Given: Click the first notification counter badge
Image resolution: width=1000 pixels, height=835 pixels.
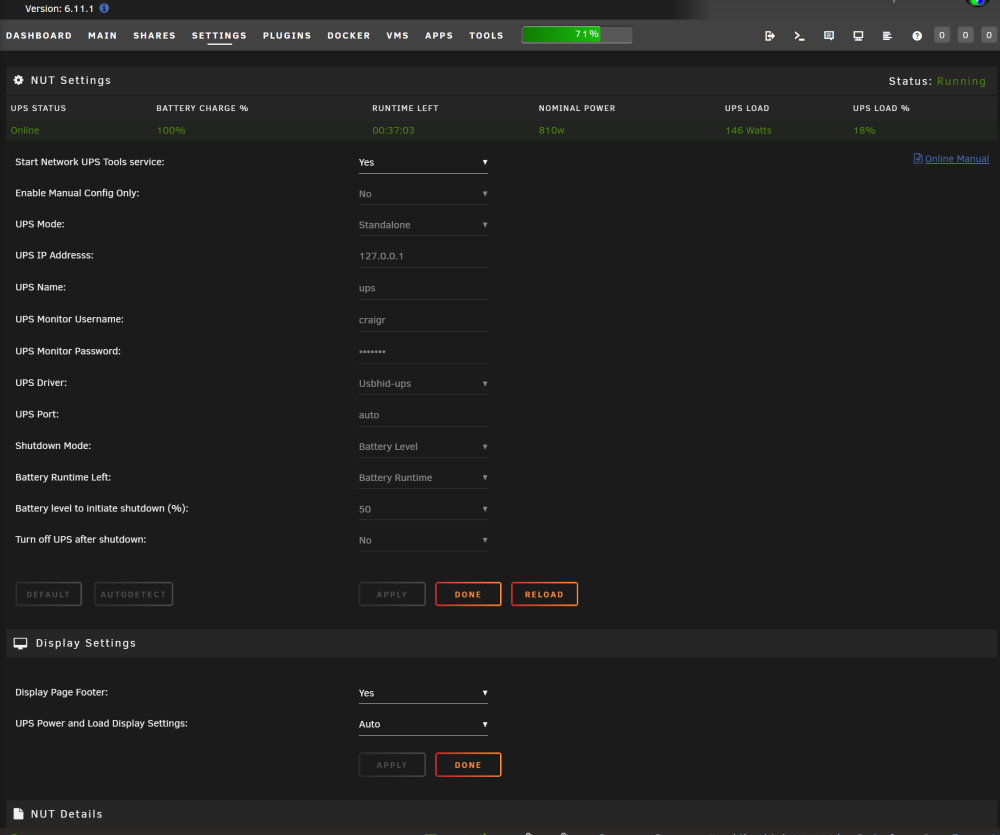Looking at the screenshot, I should (941, 35).
